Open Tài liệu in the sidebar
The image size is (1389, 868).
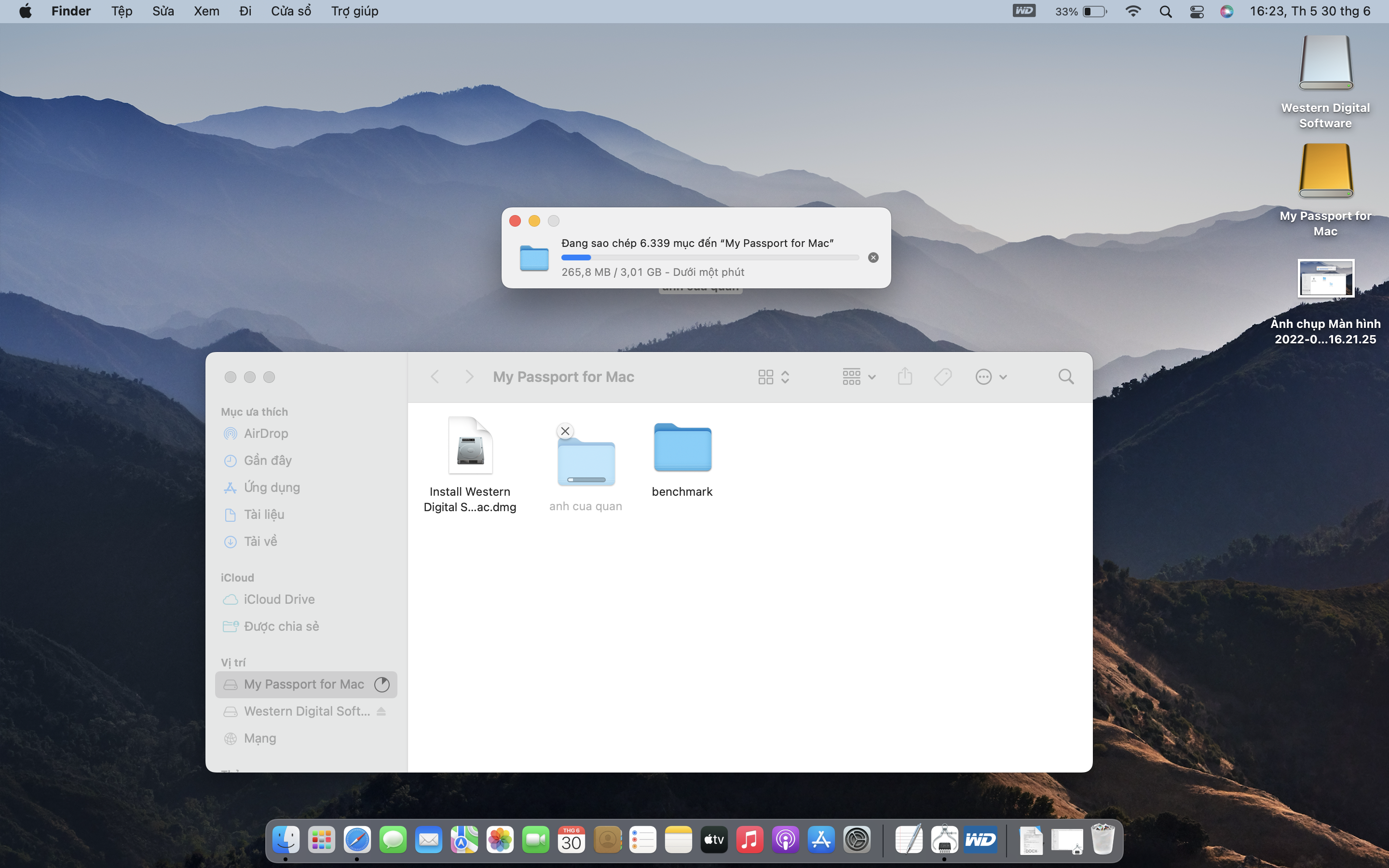(x=306, y=515)
